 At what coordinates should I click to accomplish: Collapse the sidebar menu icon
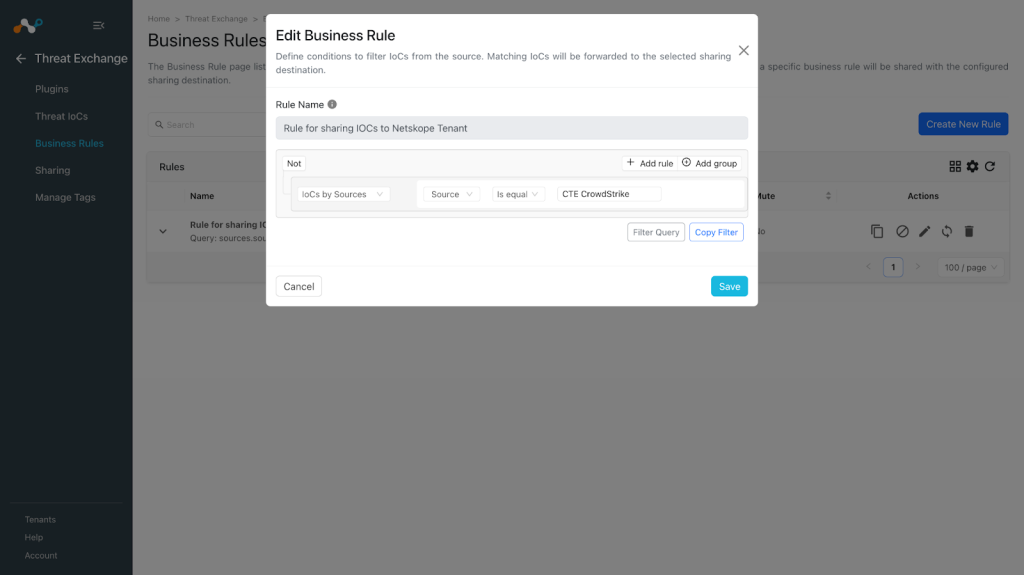[99, 25]
